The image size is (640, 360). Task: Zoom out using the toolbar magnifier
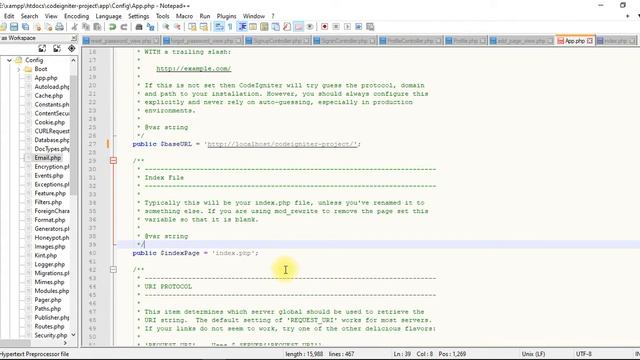point(177,27)
